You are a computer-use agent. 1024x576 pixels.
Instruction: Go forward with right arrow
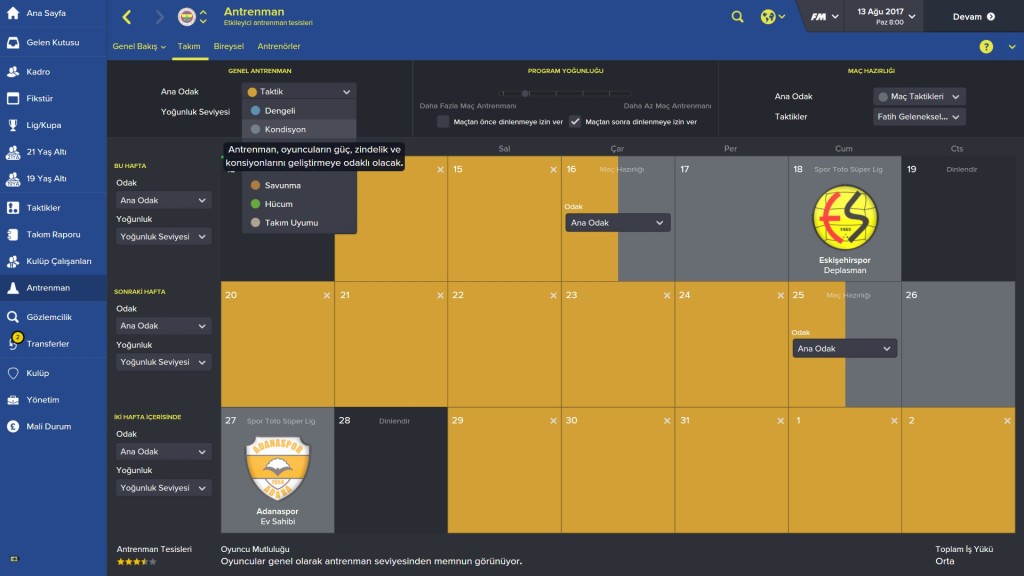click(159, 17)
